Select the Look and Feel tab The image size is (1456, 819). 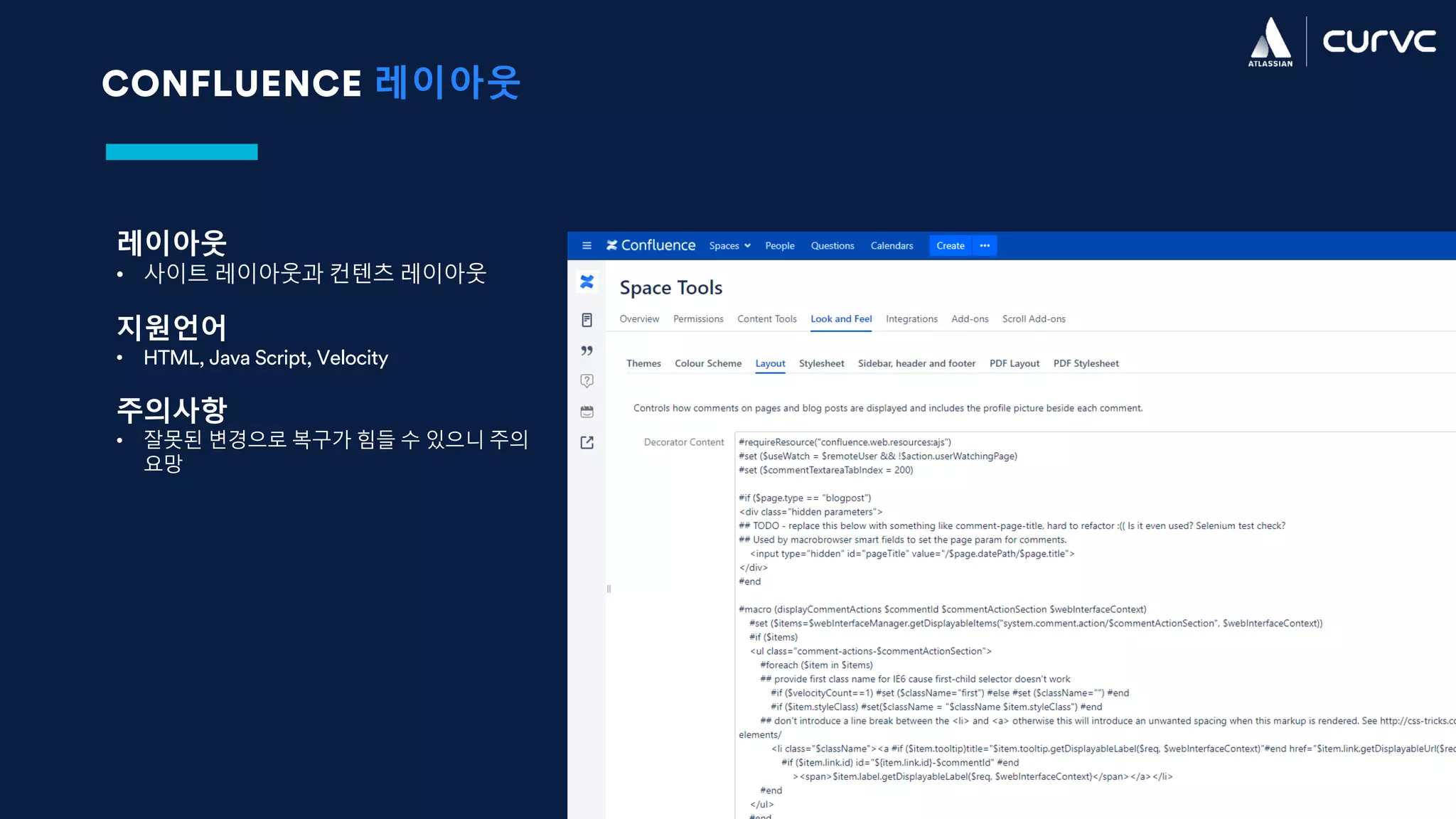coord(841,319)
